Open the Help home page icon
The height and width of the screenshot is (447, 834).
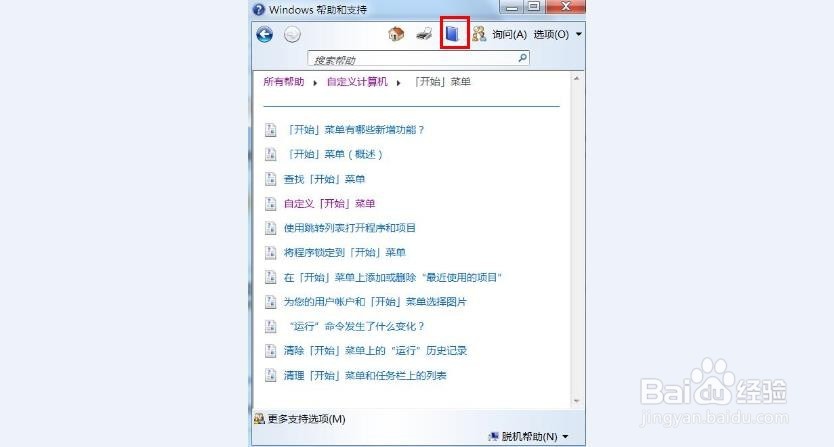[x=396, y=34]
